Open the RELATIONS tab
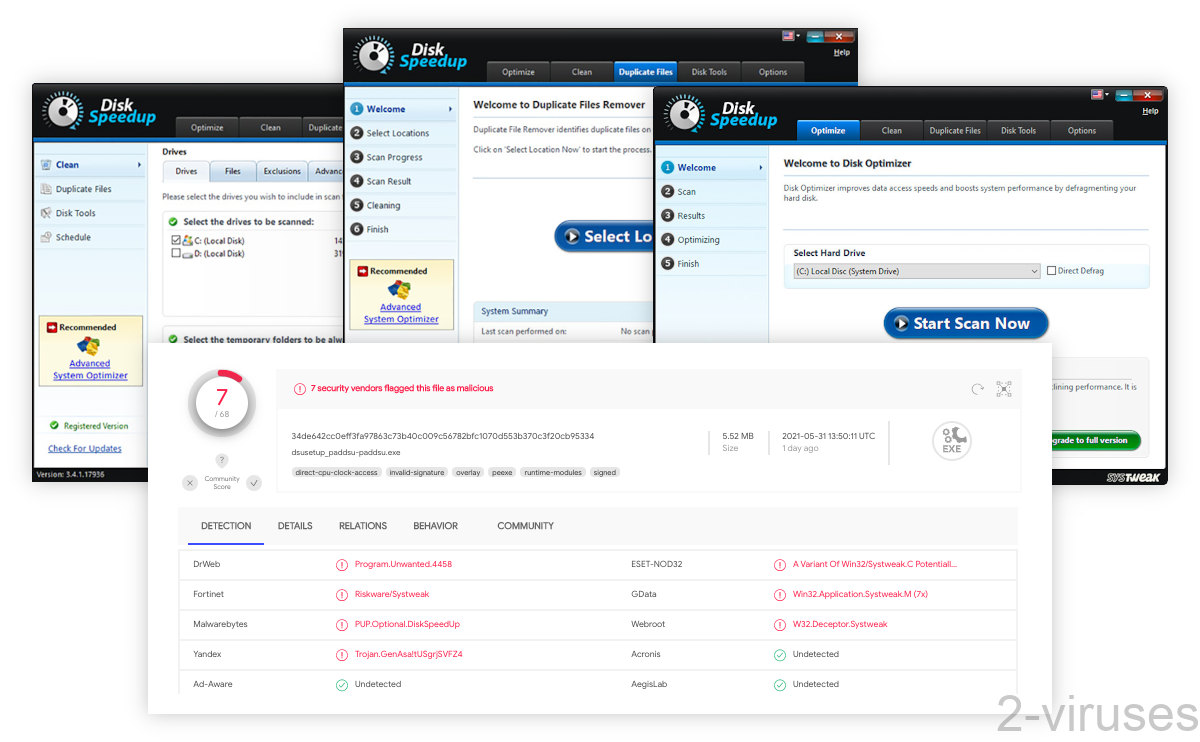The width and height of the screenshot is (1200, 742). (x=363, y=526)
